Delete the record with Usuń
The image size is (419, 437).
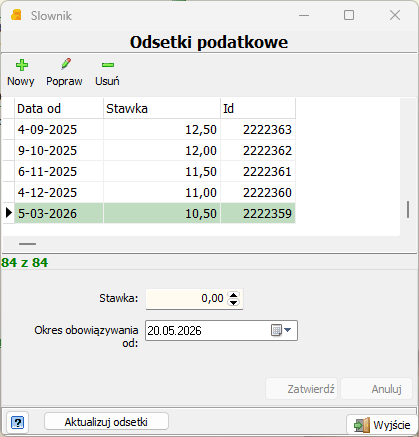(107, 73)
